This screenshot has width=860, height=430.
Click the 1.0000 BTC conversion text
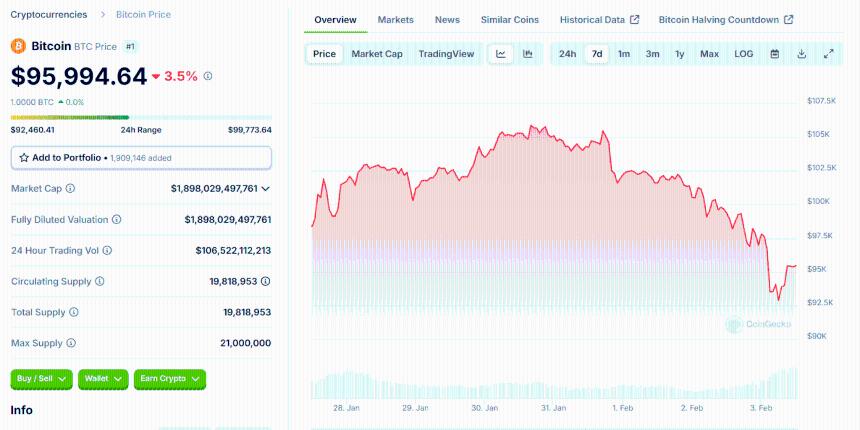32,102
